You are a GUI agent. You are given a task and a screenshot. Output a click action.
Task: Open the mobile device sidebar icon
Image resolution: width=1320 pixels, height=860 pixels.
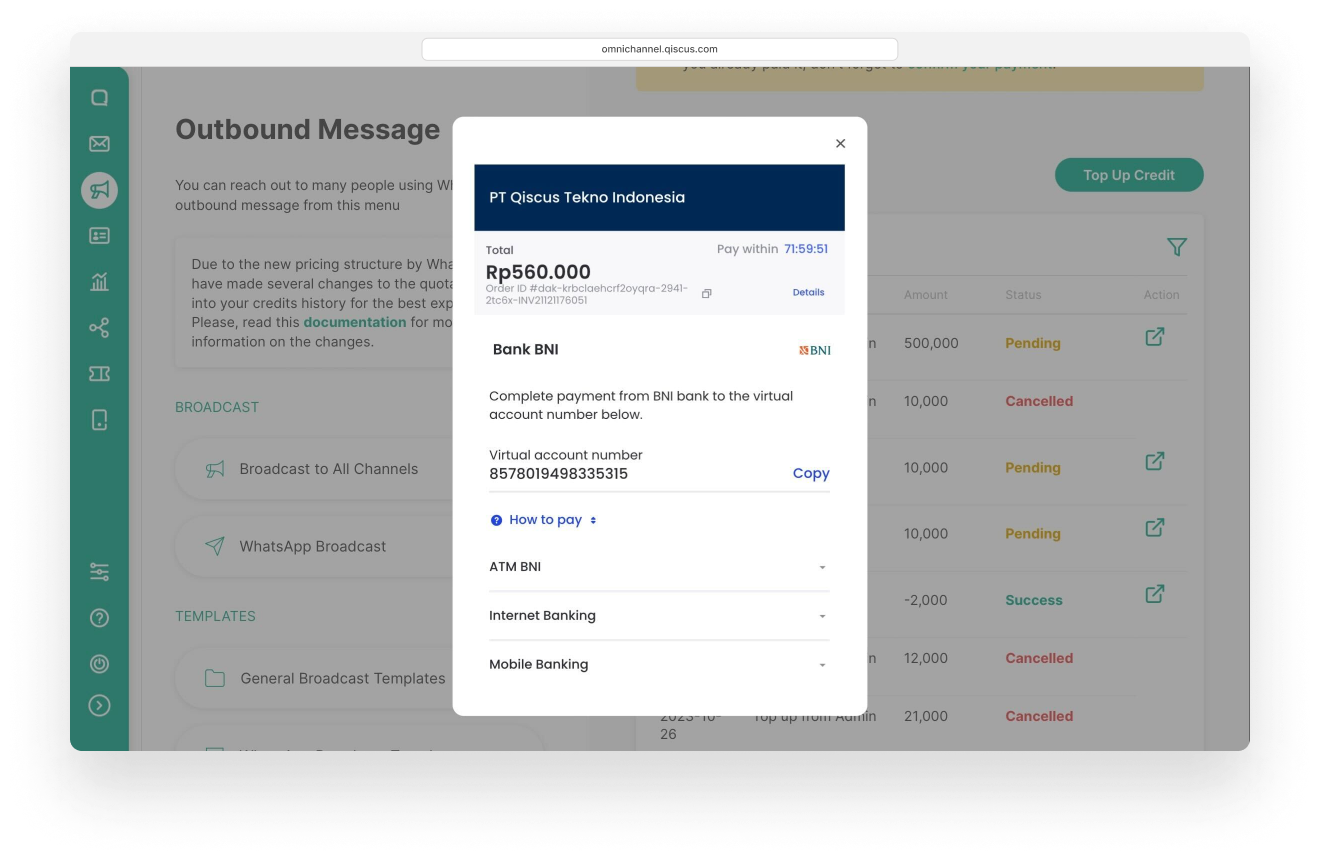click(99, 420)
